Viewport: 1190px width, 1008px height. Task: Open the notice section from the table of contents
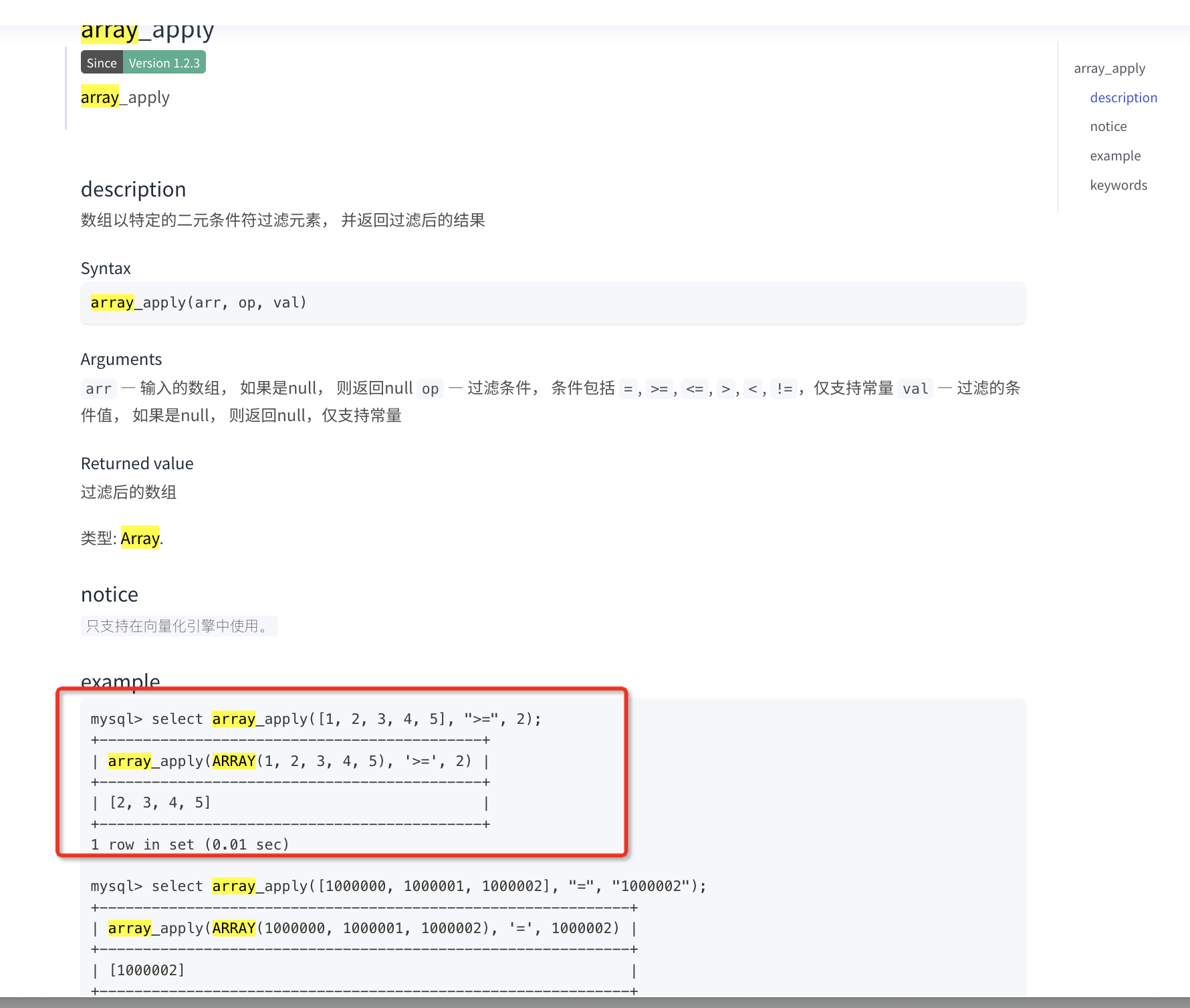[1108, 126]
